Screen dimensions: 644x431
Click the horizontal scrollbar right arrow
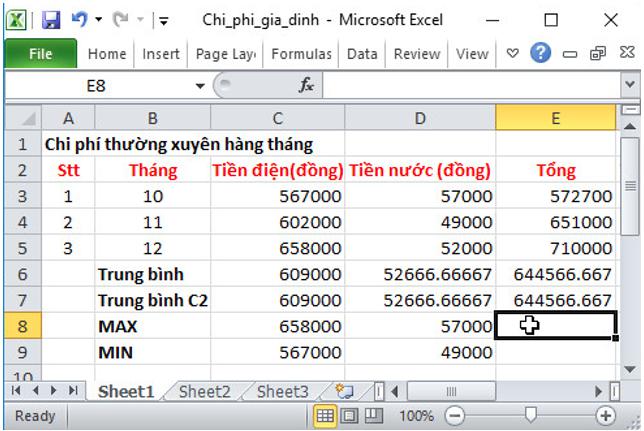(x=598, y=391)
